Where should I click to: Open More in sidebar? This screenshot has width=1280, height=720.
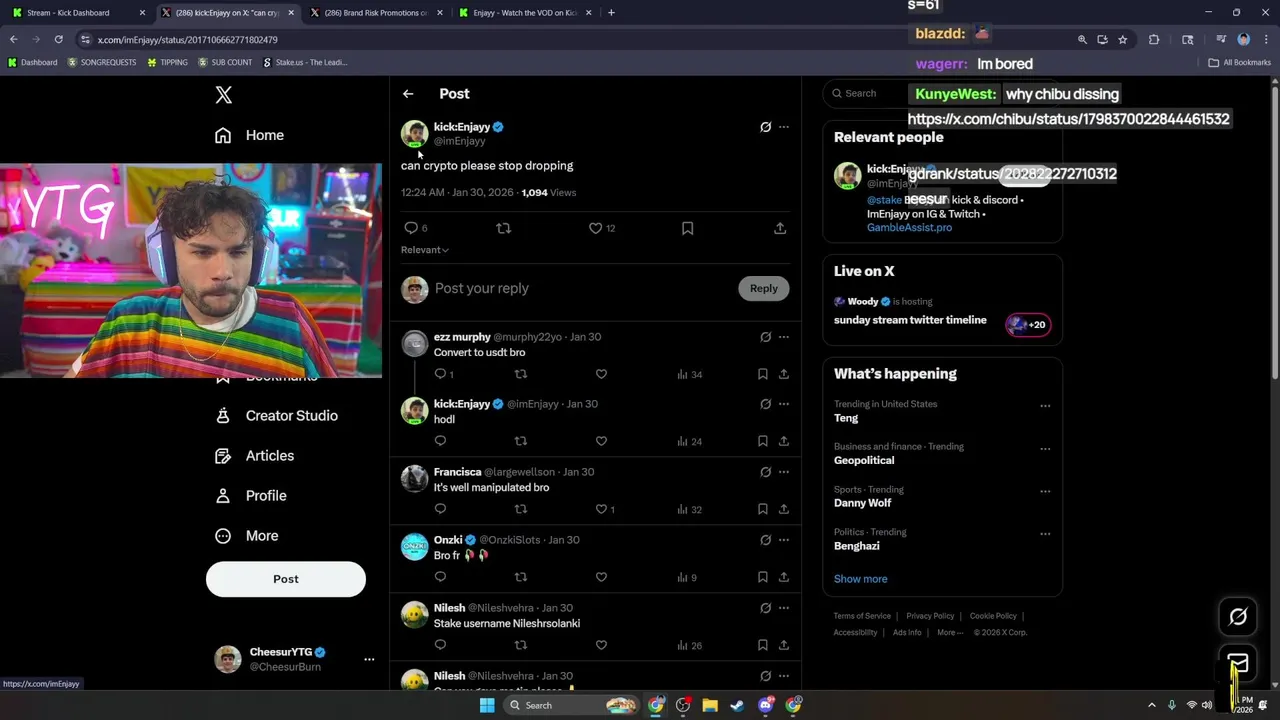point(247,536)
